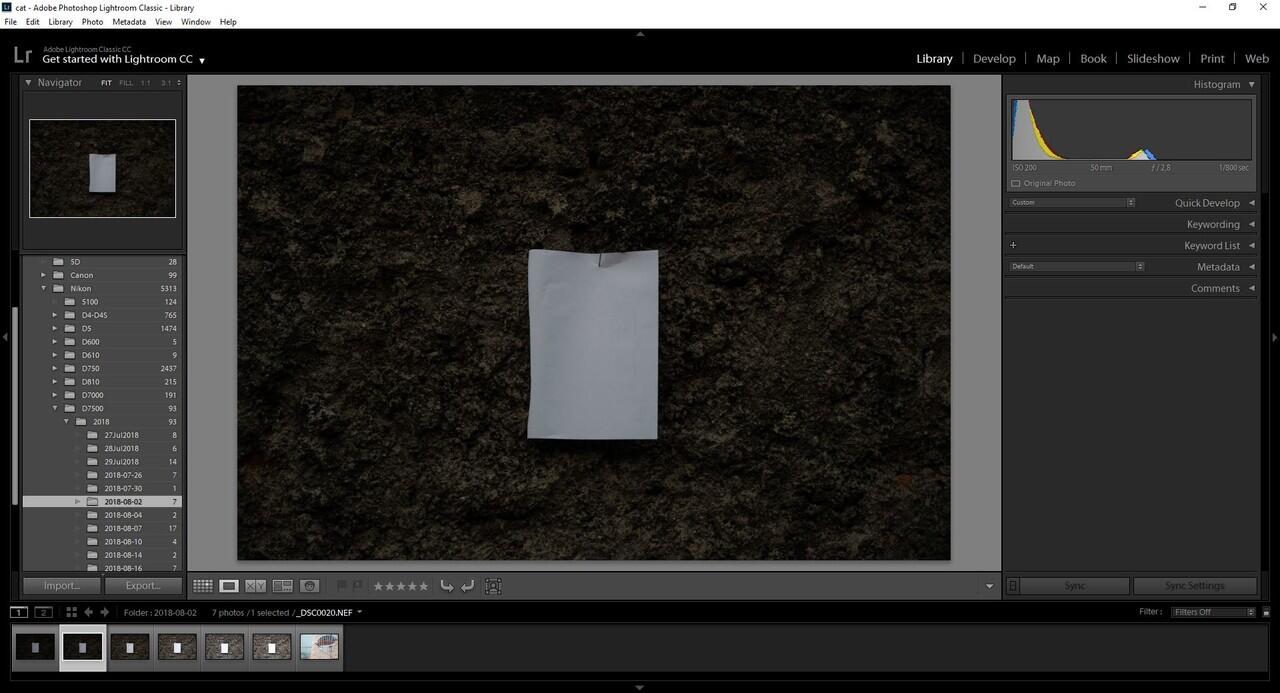Collapse the Navigator panel
This screenshot has height=693, width=1280.
point(29,83)
